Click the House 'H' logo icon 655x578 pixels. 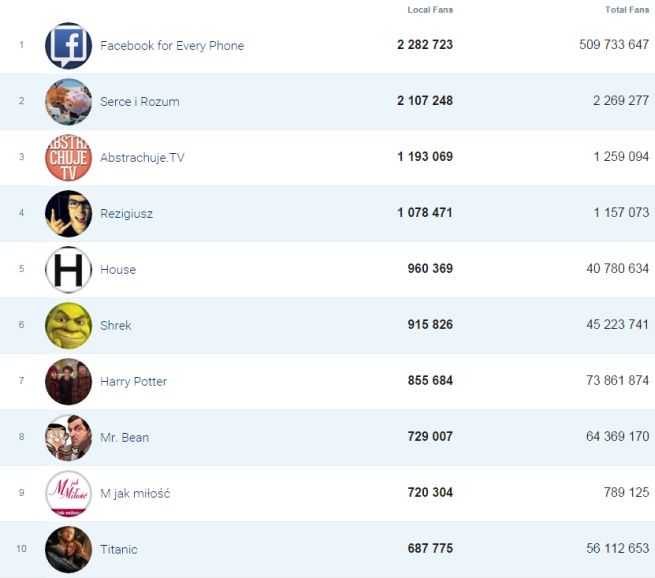68,270
